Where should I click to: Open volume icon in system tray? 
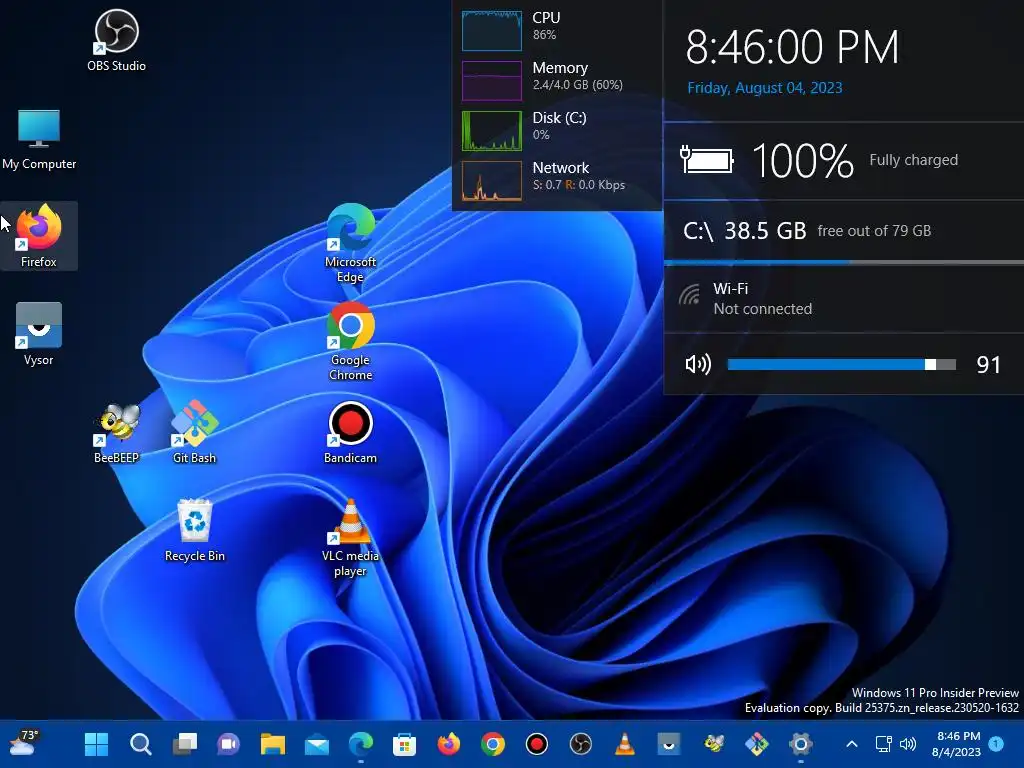(x=908, y=744)
